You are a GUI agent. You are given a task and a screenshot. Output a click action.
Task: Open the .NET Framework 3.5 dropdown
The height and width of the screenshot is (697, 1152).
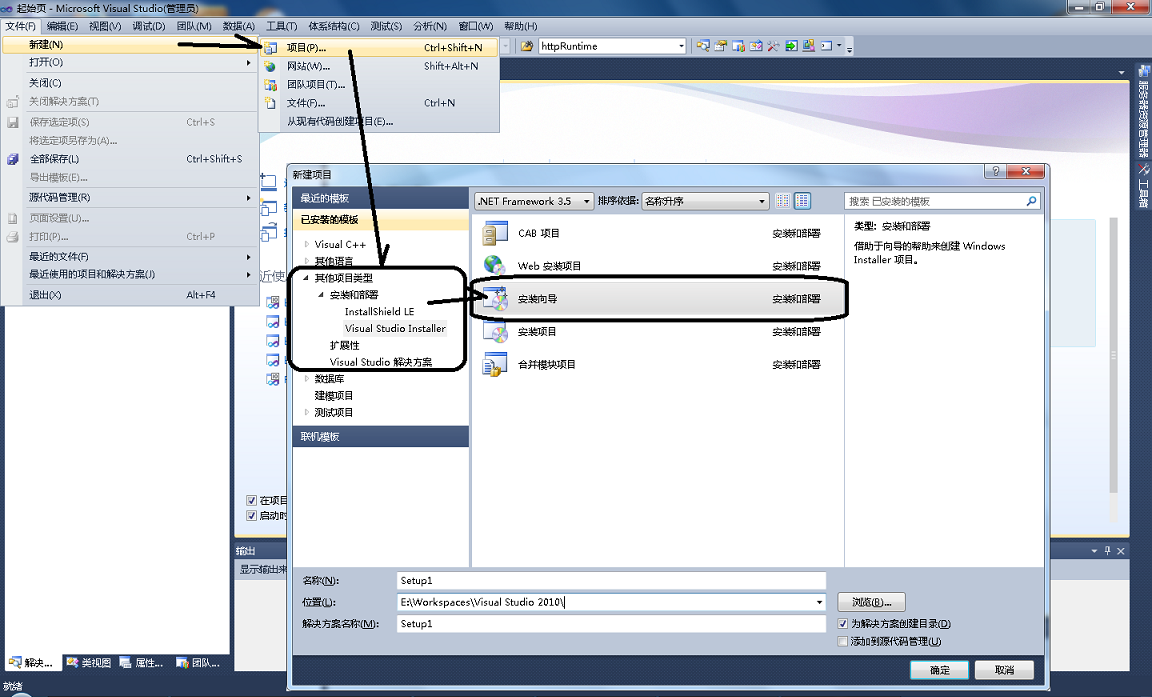[x=586, y=201]
